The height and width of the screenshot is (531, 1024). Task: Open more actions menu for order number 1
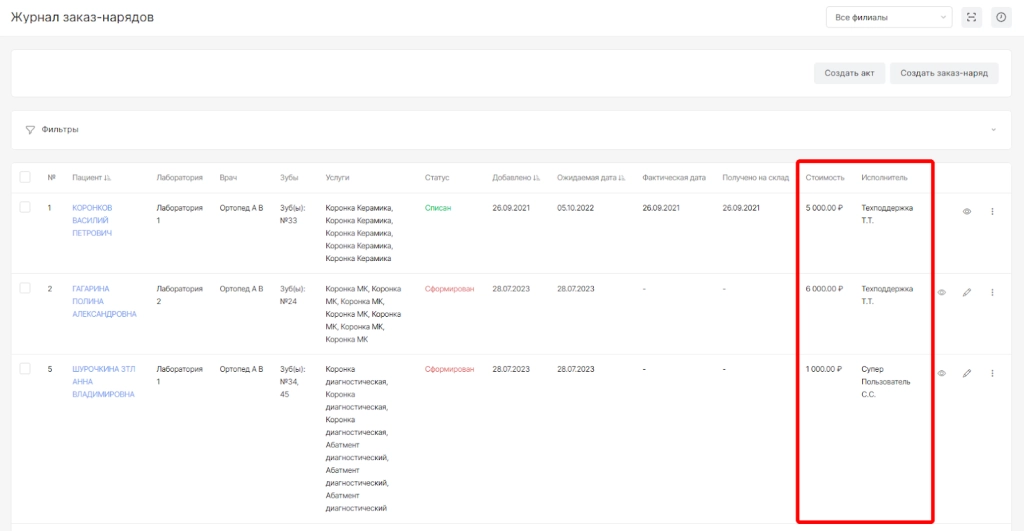[992, 212]
